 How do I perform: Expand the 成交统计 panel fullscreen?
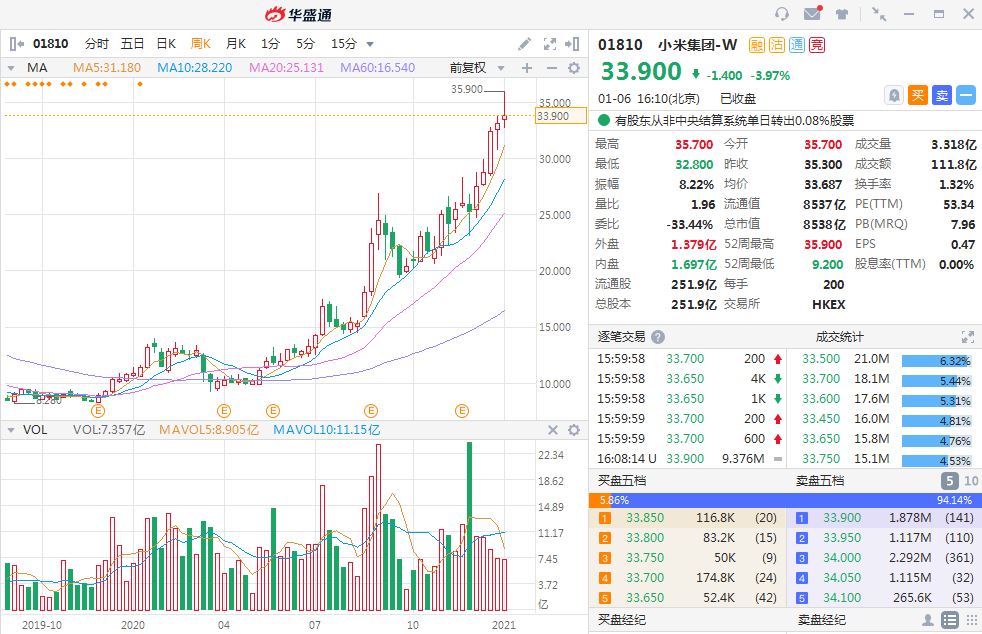pyautogui.click(x=968, y=337)
